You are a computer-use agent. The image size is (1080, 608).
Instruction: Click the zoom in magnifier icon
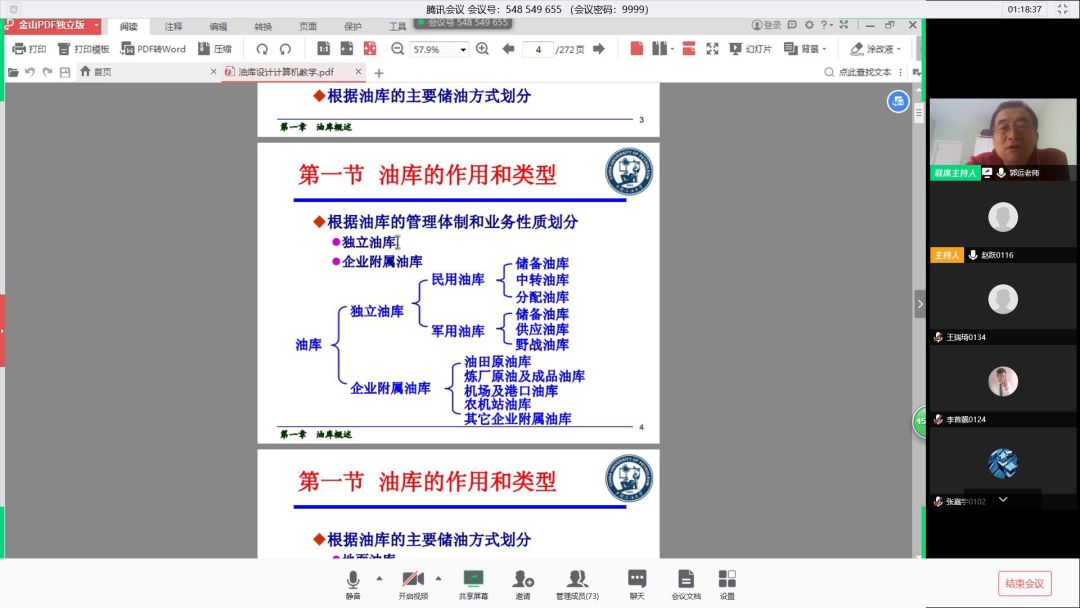[482, 48]
